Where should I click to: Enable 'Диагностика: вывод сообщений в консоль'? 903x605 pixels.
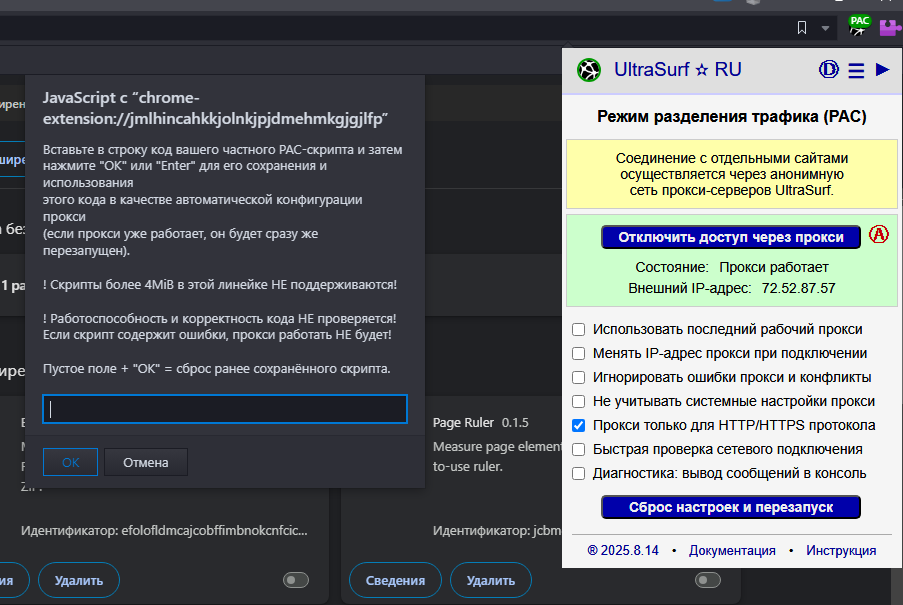tap(578, 474)
